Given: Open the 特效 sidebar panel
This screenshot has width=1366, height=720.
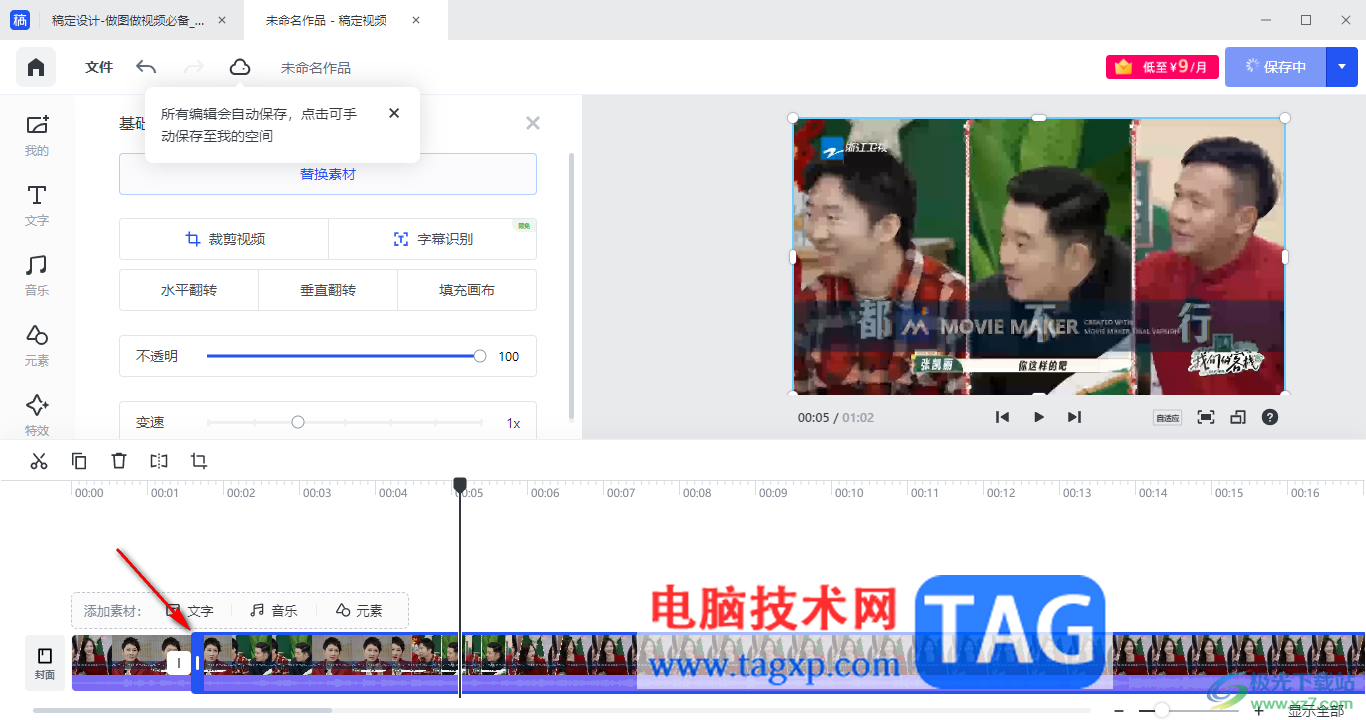Looking at the screenshot, I should pos(37,414).
